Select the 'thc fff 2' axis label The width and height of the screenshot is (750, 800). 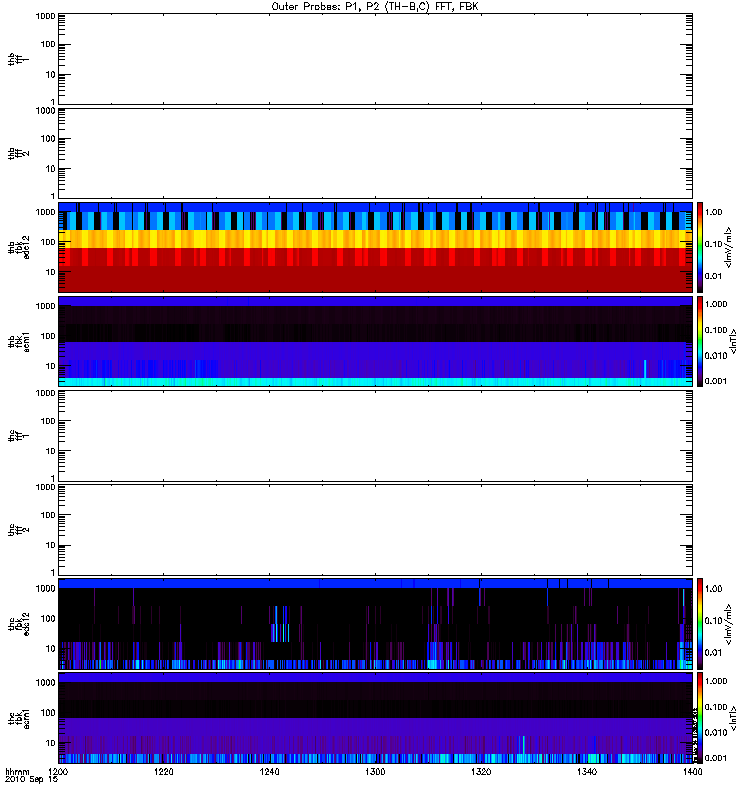click(x=18, y=530)
